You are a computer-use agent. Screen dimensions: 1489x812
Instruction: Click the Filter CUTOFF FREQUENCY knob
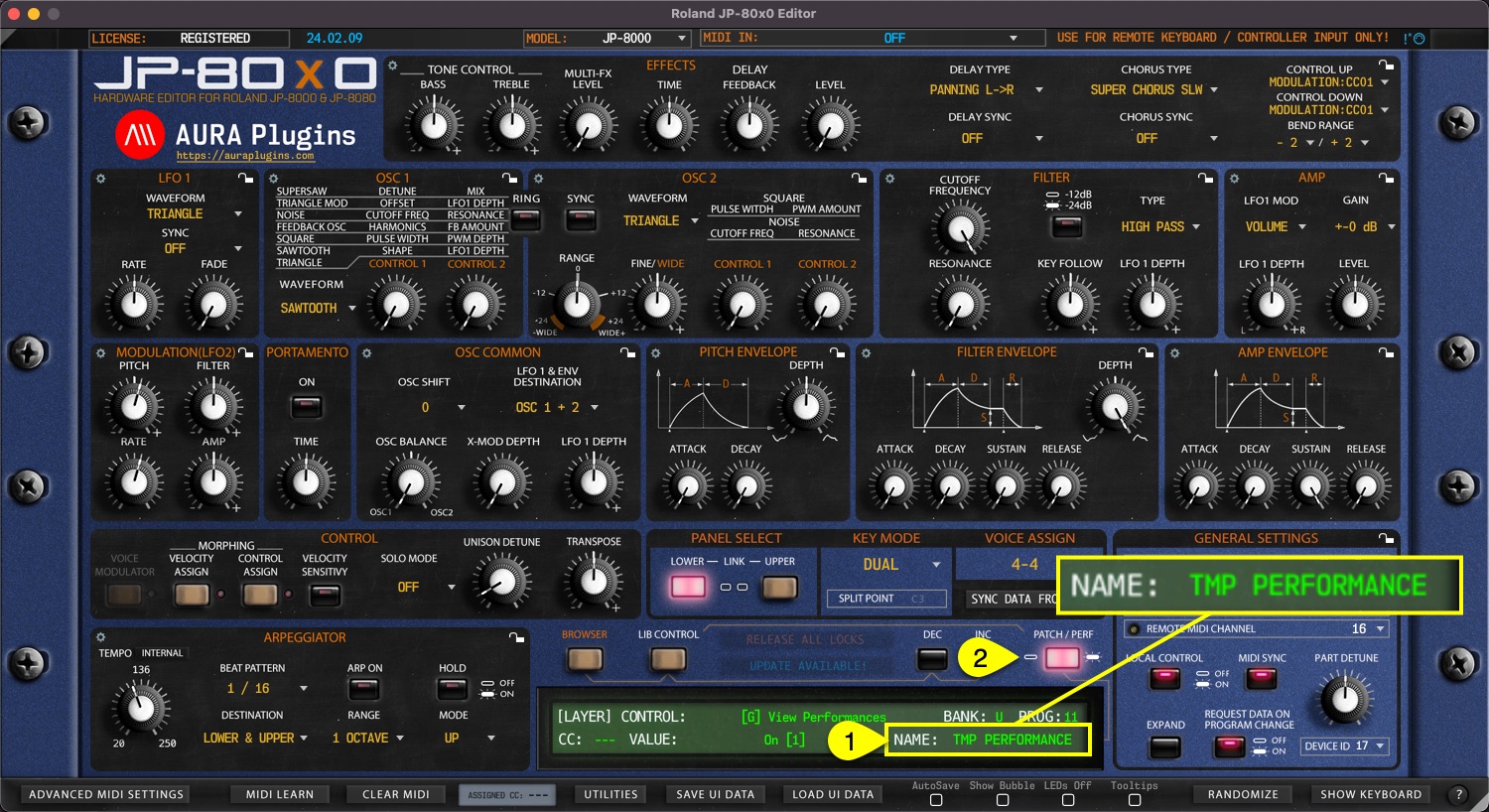tap(960, 226)
